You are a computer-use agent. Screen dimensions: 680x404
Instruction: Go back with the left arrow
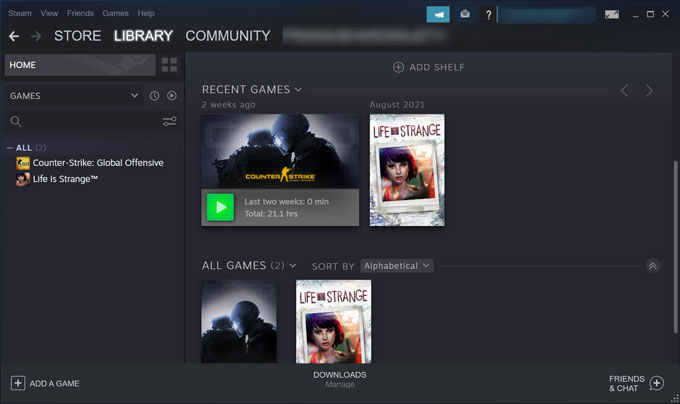(14, 36)
